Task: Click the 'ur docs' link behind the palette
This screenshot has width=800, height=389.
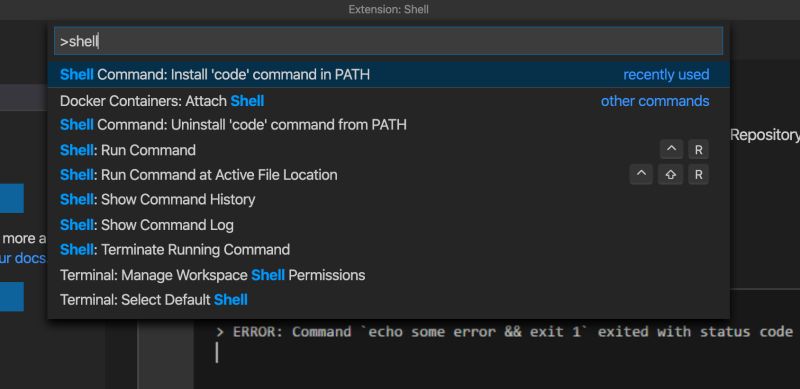Action: click(x=23, y=258)
